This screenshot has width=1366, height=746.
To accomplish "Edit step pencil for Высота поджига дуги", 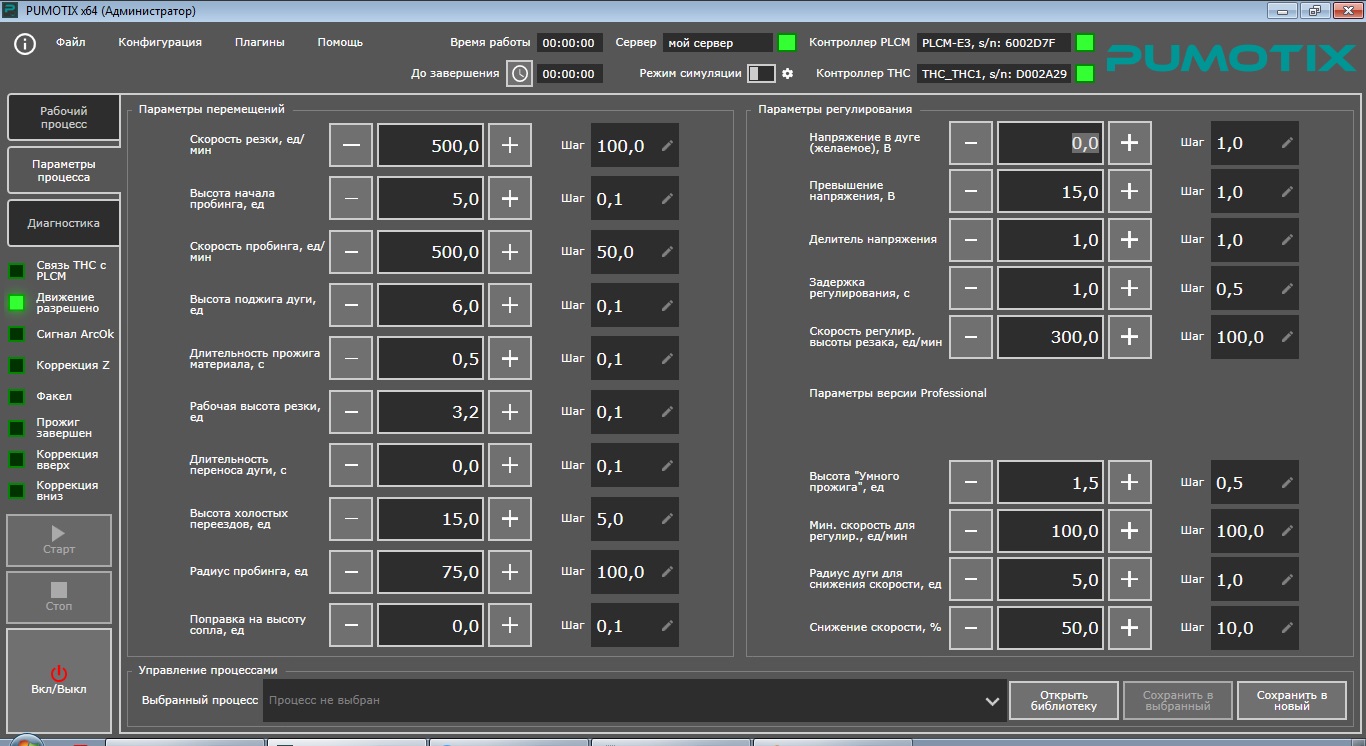I will coord(667,306).
